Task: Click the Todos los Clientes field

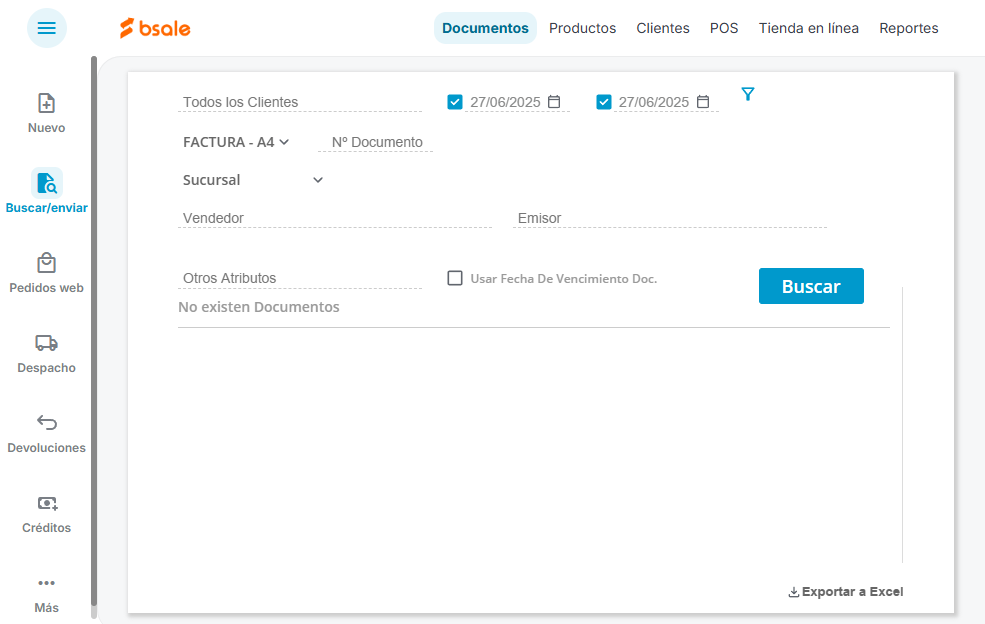Action: tap(300, 102)
